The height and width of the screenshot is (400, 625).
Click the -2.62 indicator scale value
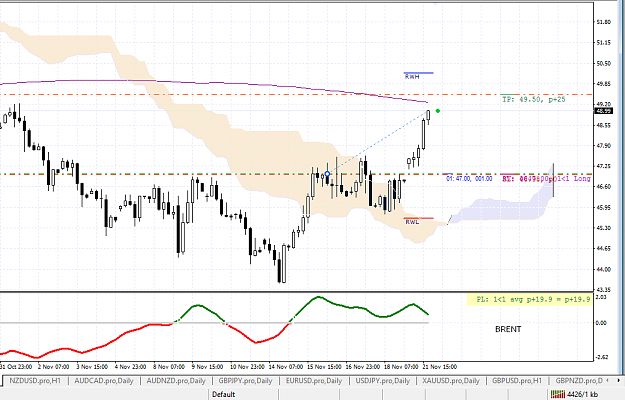click(x=602, y=357)
